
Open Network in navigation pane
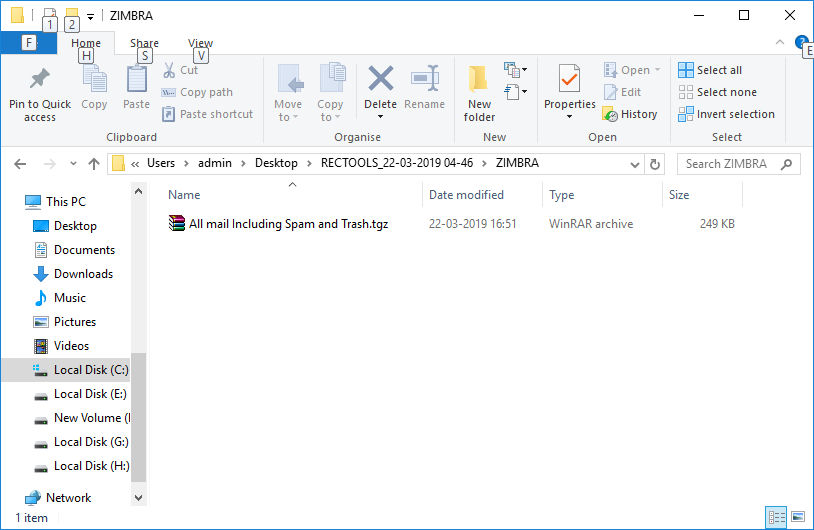click(x=69, y=498)
